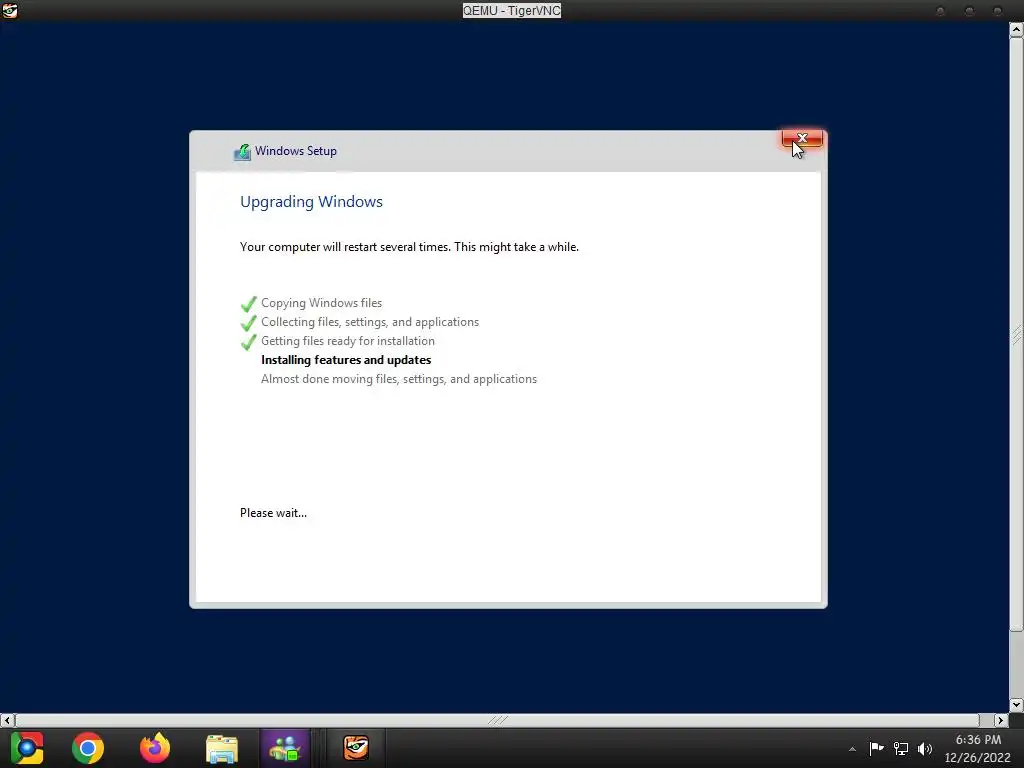
Task: Click the horizontal scrollbar thumb
Action: pyautogui.click(x=497, y=720)
